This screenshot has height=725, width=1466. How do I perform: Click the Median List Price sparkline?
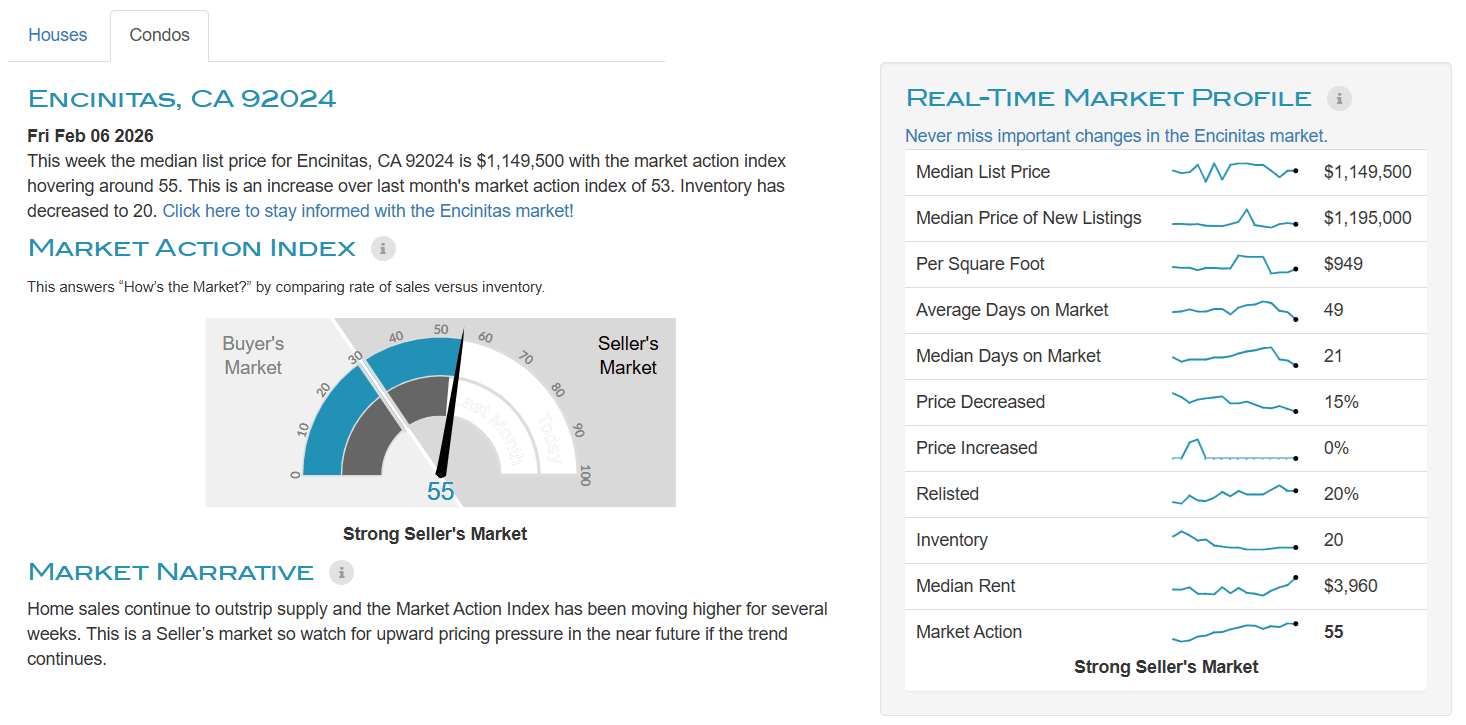(1234, 172)
